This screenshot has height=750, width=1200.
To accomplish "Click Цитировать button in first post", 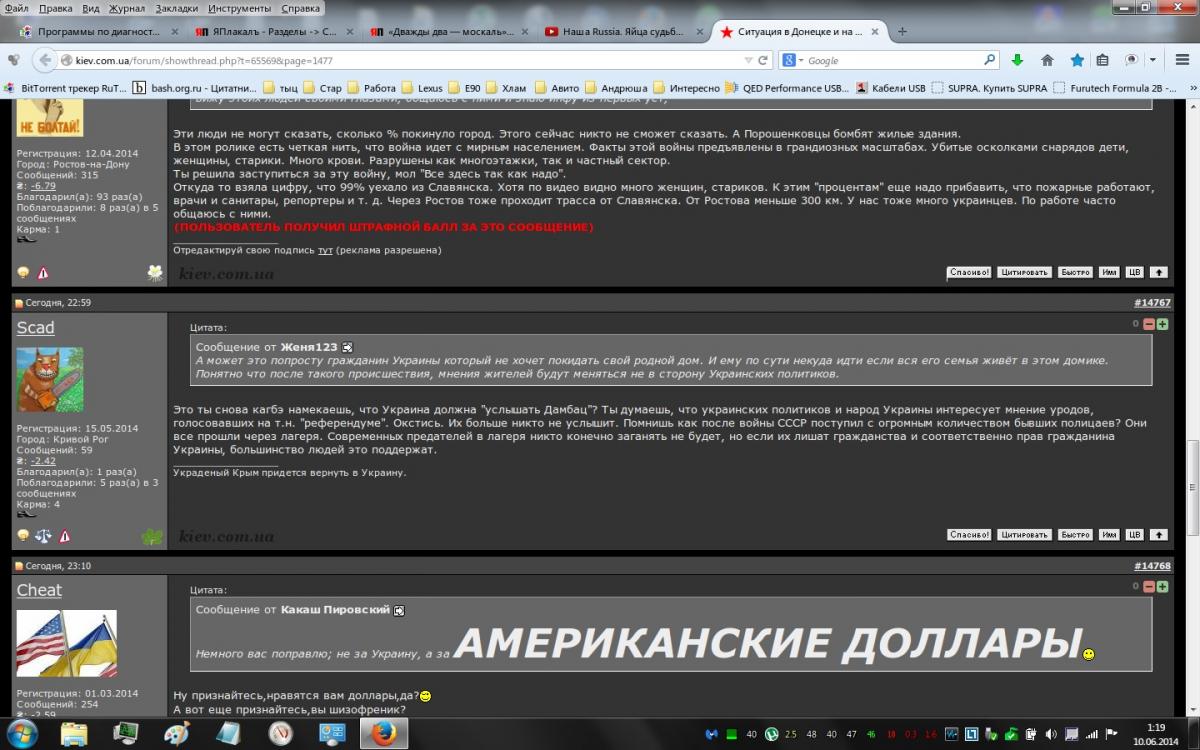I will click(x=1024, y=272).
